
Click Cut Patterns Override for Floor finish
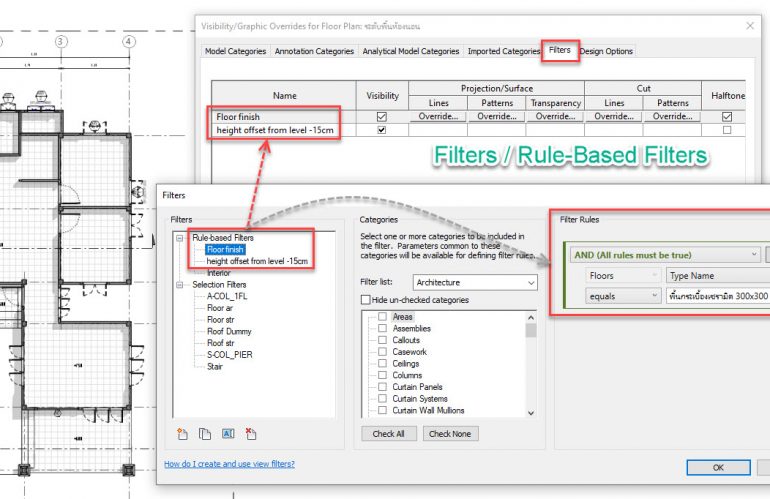(672, 116)
